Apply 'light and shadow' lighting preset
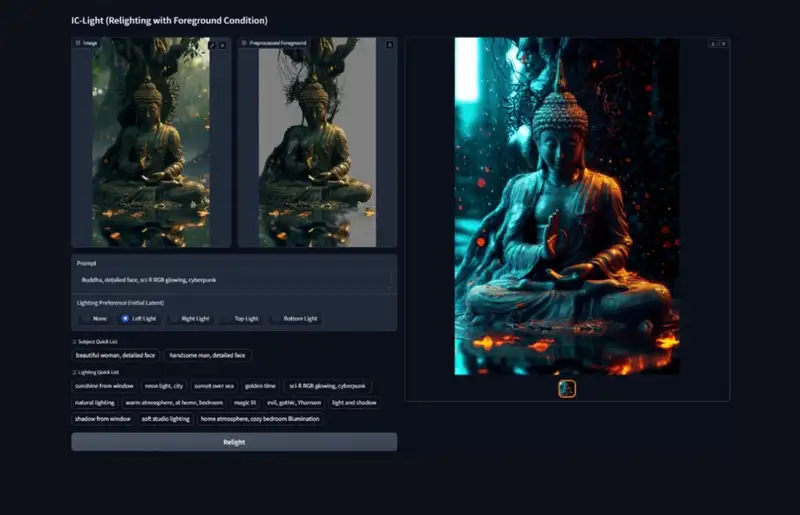This screenshot has width=800, height=515. pyautogui.click(x=354, y=403)
